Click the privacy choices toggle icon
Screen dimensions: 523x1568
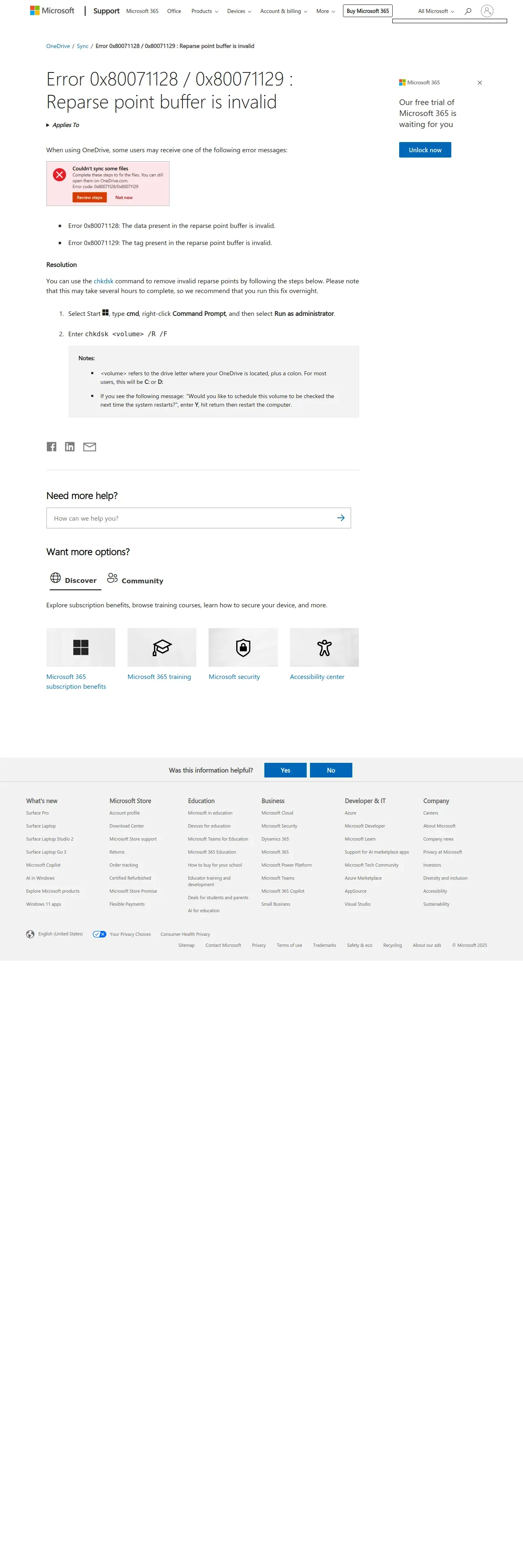[100, 934]
